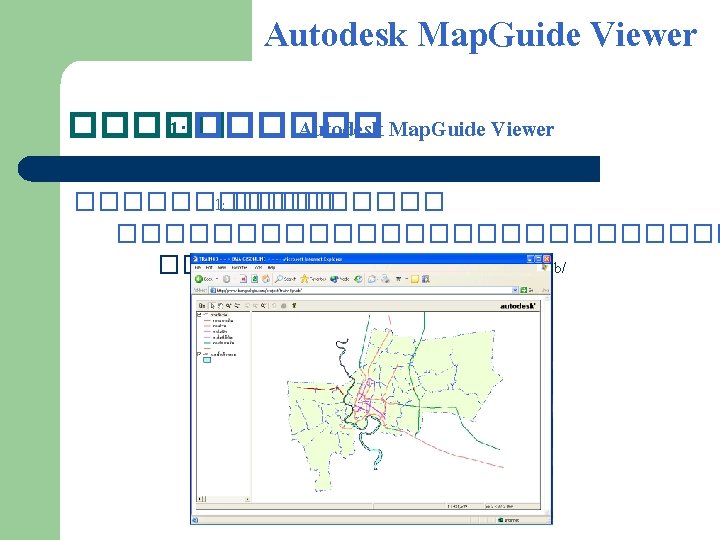Open the View menu in Internet Explorer
Screen dimensions: 720x540
pyautogui.click(x=222, y=267)
